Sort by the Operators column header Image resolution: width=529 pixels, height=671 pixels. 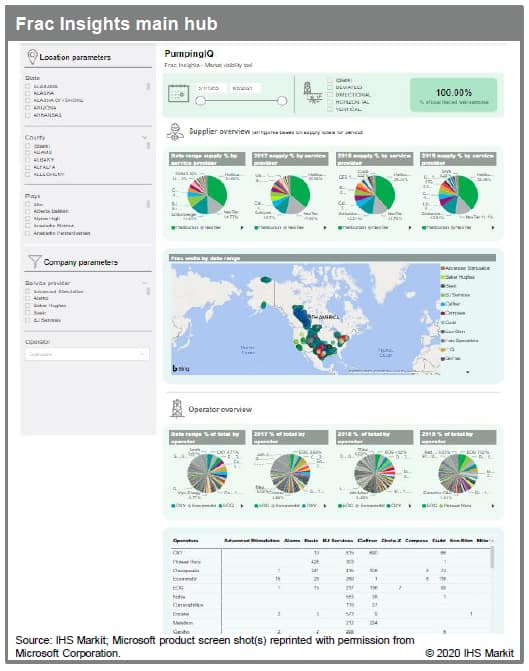pyautogui.click(x=185, y=540)
